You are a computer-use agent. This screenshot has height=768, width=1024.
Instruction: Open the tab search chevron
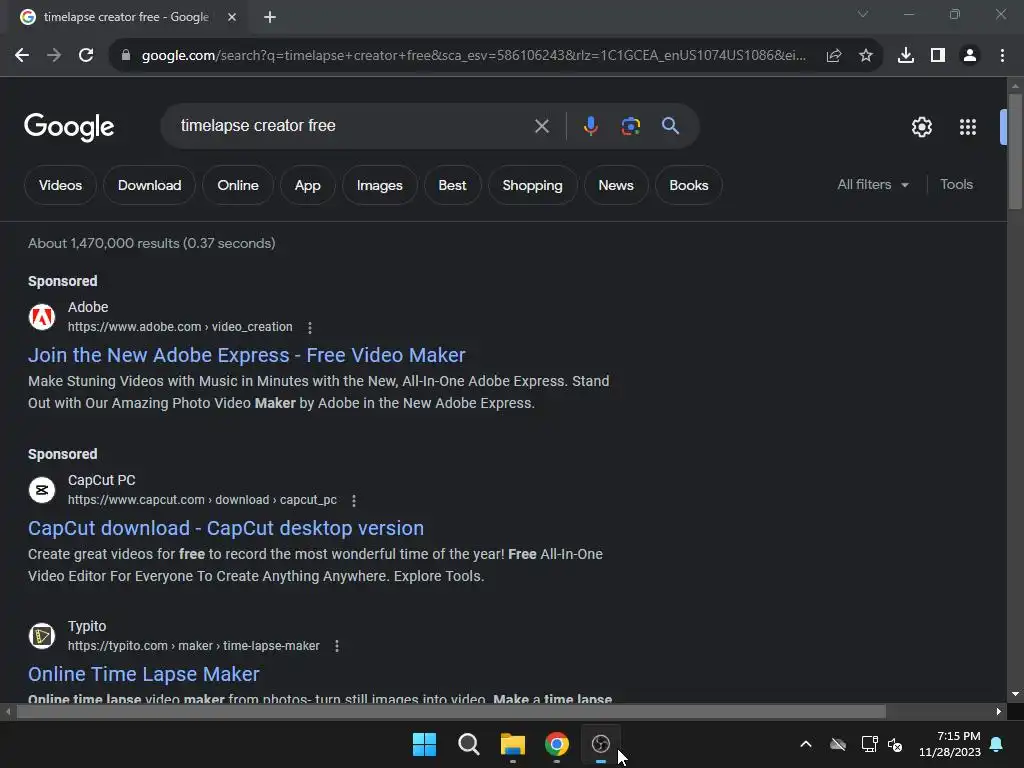tap(863, 14)
